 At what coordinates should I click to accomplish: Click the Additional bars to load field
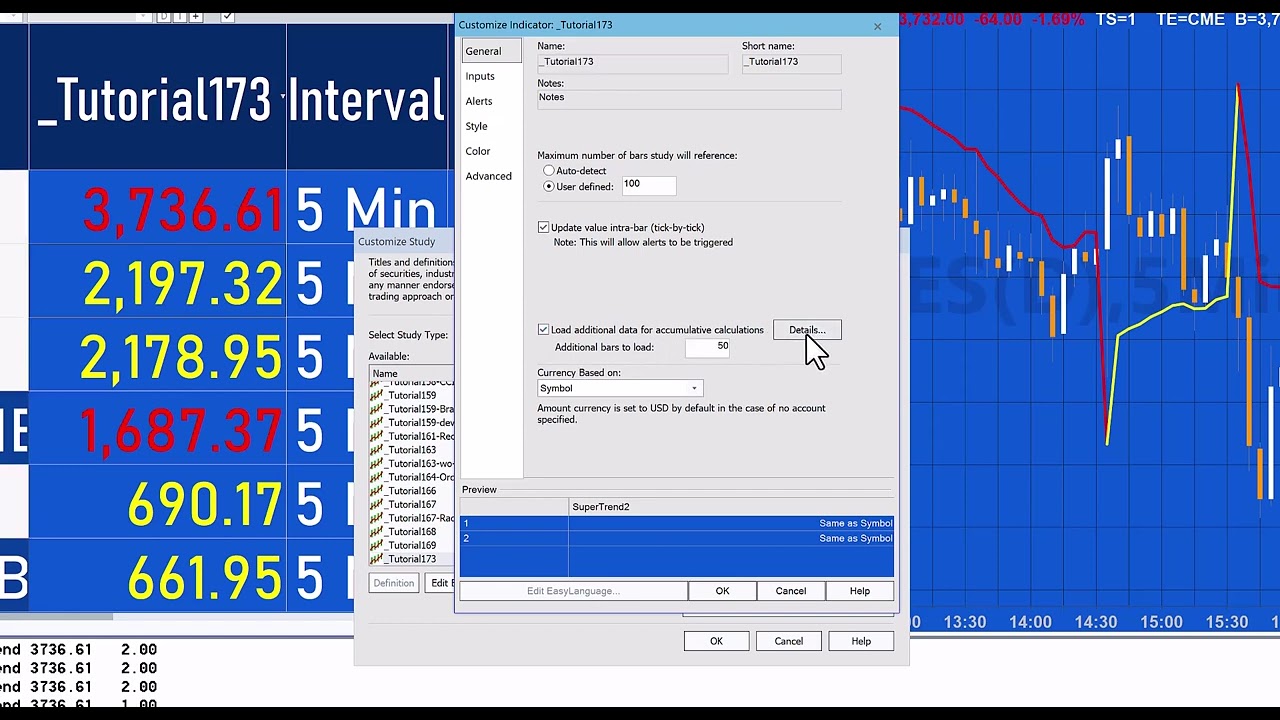707,347
